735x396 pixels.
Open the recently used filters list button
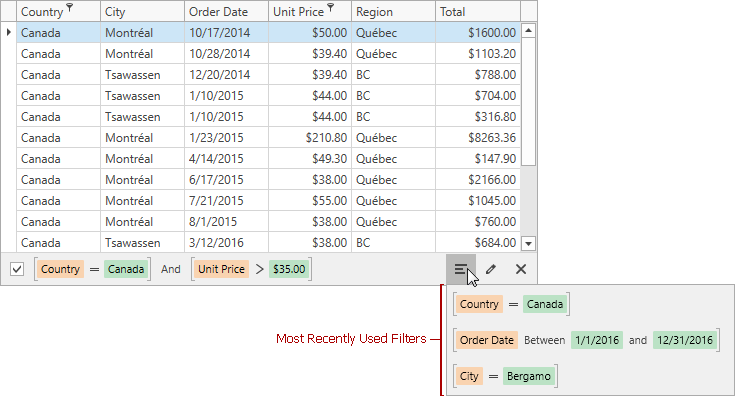pos(461,269)
